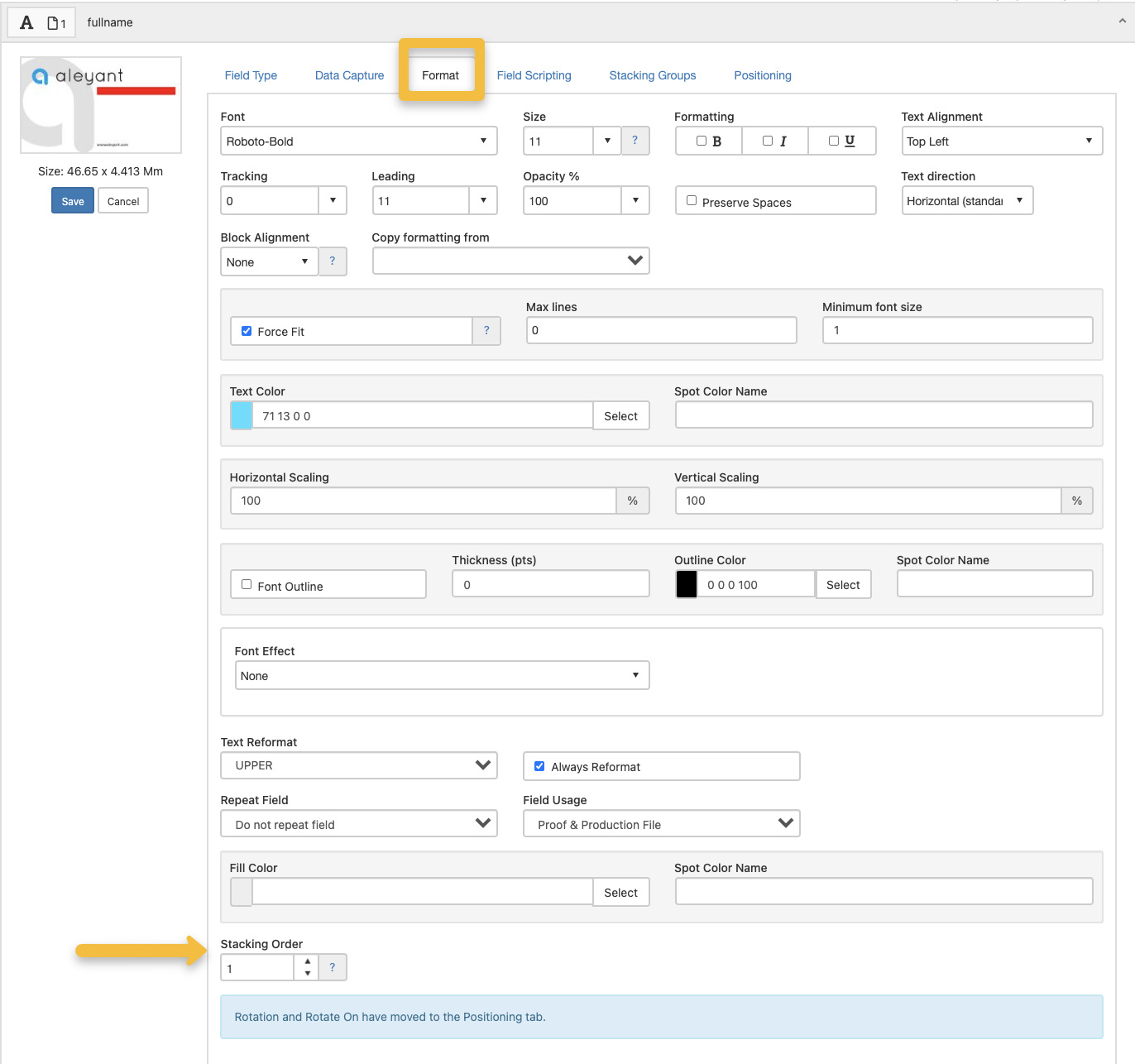Click the Outline Color value field
The height and width of the screenshot is (1064, 1135).
point(756,584)
